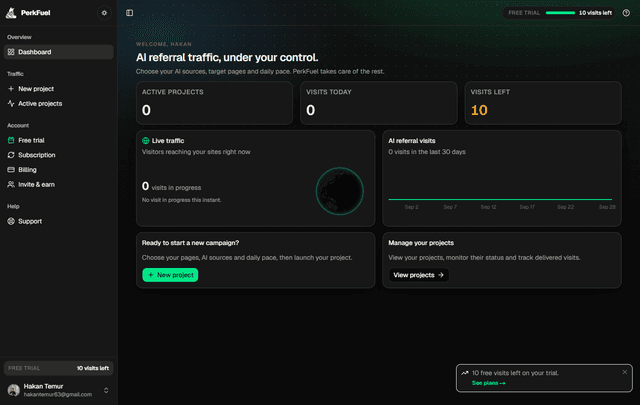The width and height of the screenshot is (640, 405).
Task: Click the orange Visits Left value 10
Action: tap(479, 110)
